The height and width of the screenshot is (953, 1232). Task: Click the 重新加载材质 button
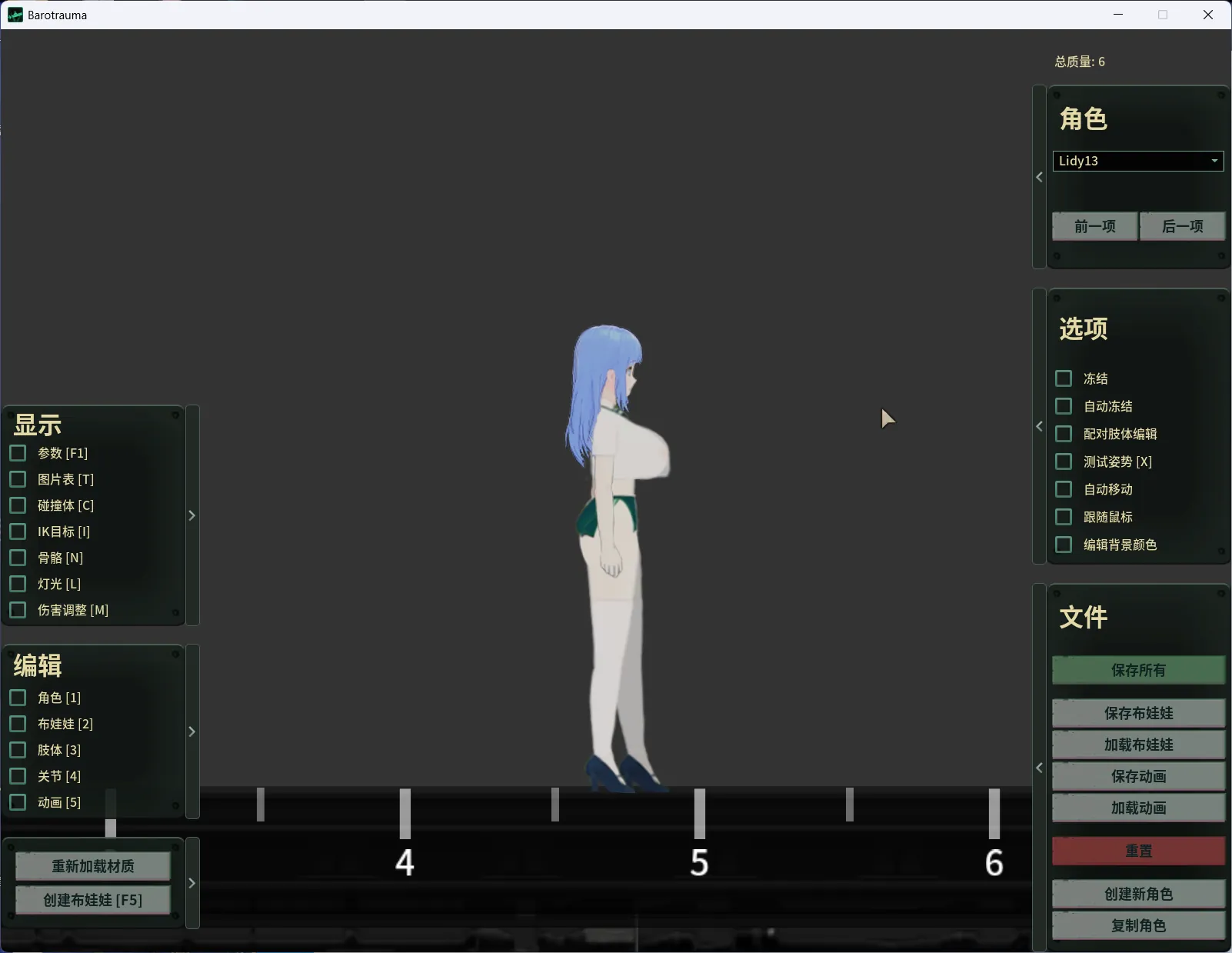(93, 866)
